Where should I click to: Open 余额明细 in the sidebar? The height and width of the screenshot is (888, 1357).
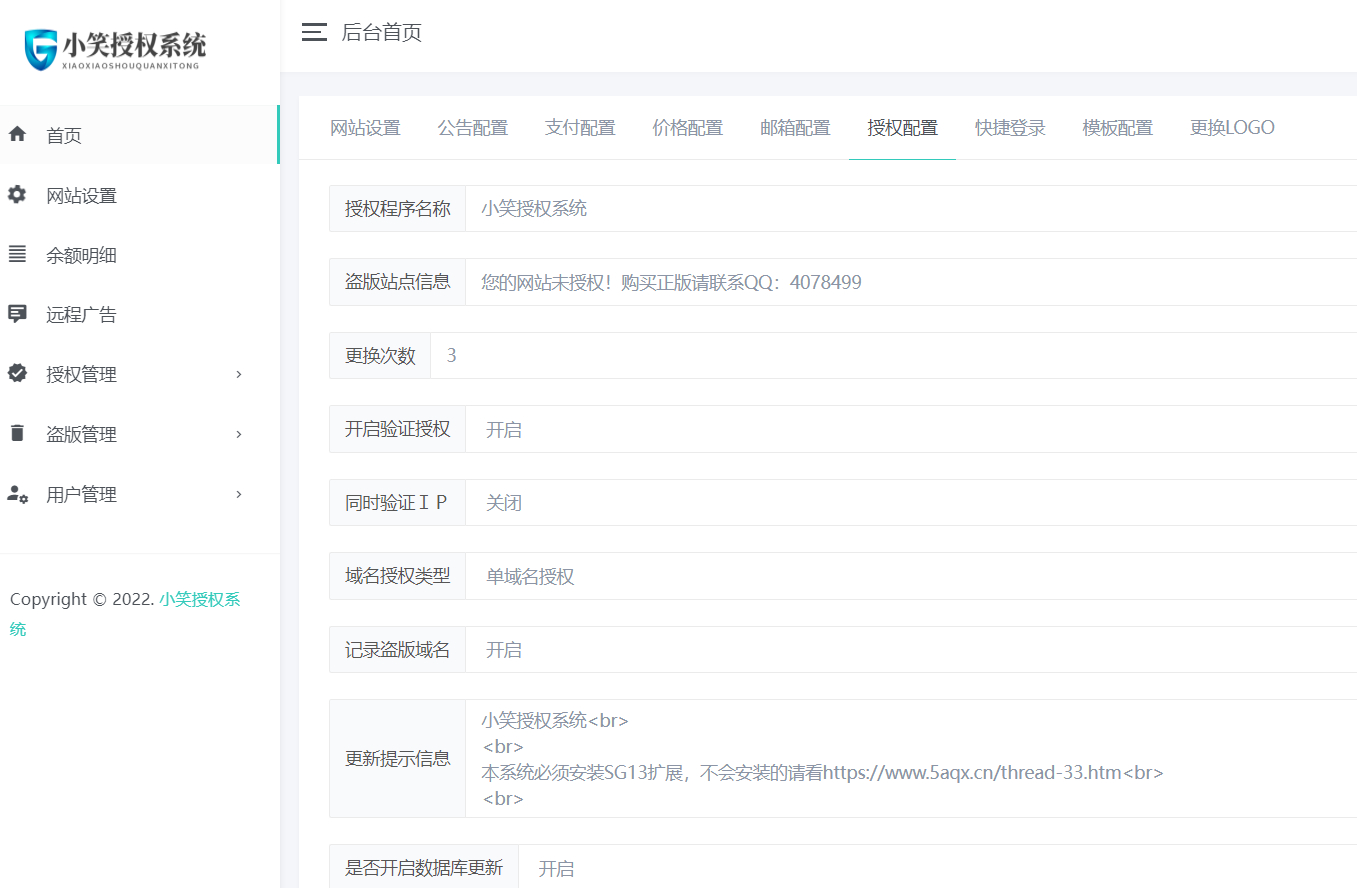point(139,255)
